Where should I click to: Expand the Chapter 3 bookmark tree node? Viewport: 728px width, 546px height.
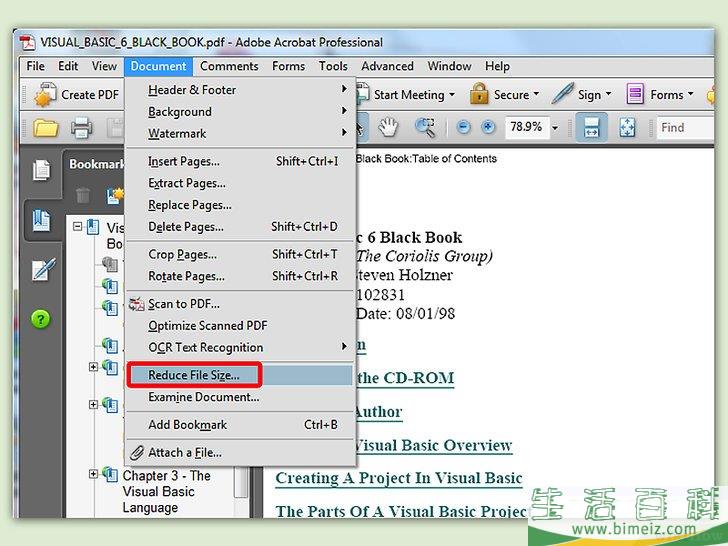click(x=94, y=476)
